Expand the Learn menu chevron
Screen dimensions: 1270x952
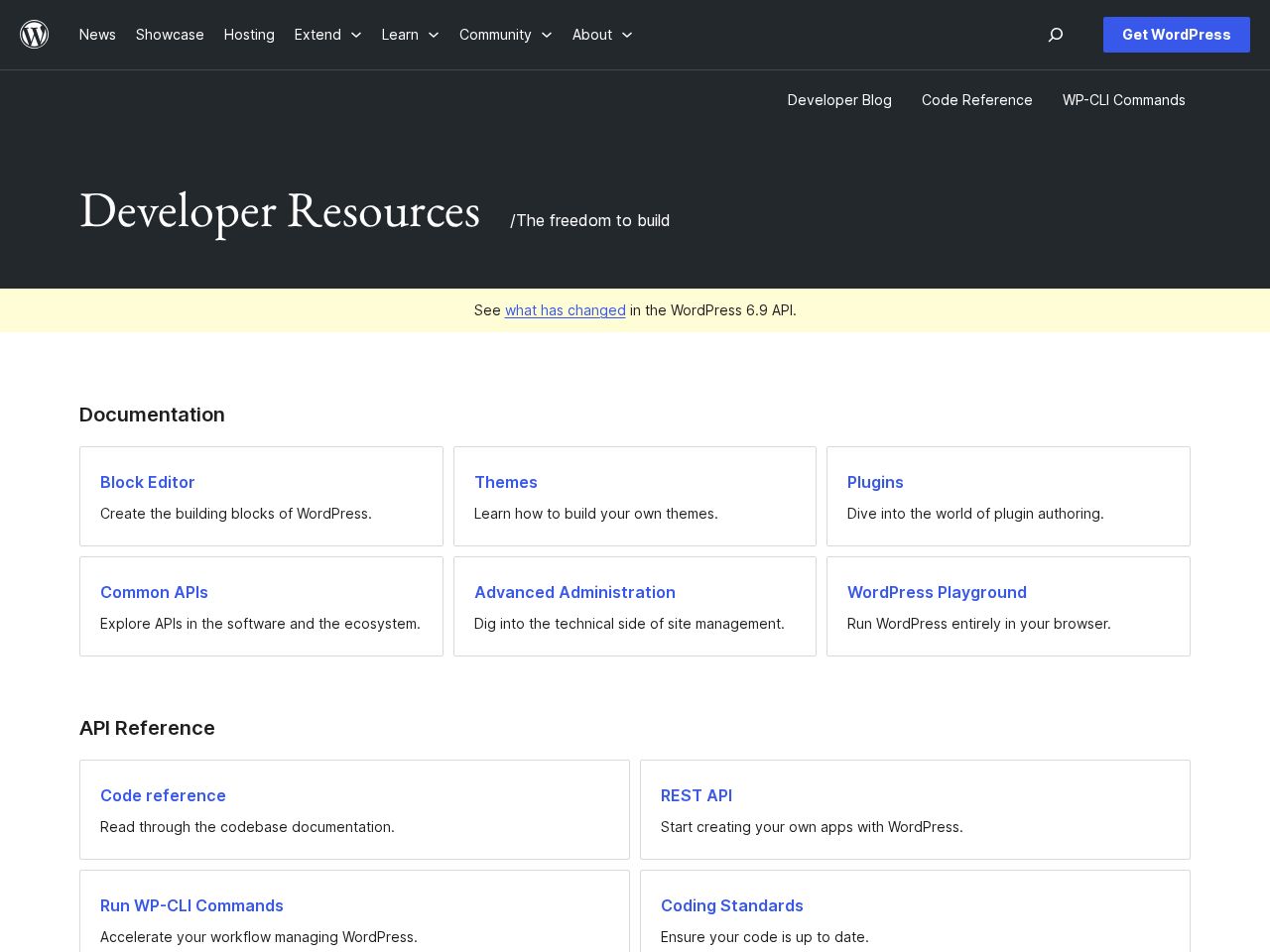(434, 35)
